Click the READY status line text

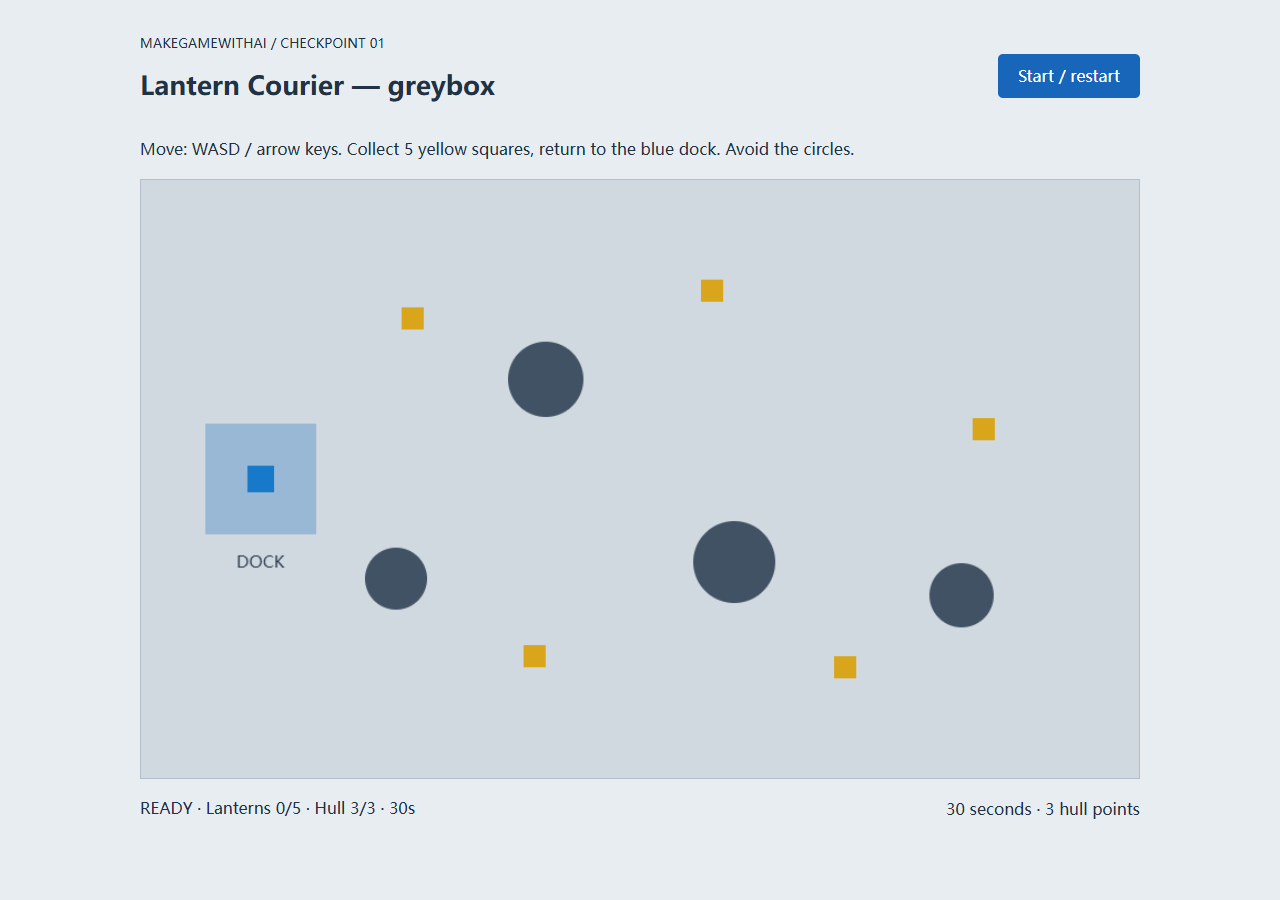(278, 808)
